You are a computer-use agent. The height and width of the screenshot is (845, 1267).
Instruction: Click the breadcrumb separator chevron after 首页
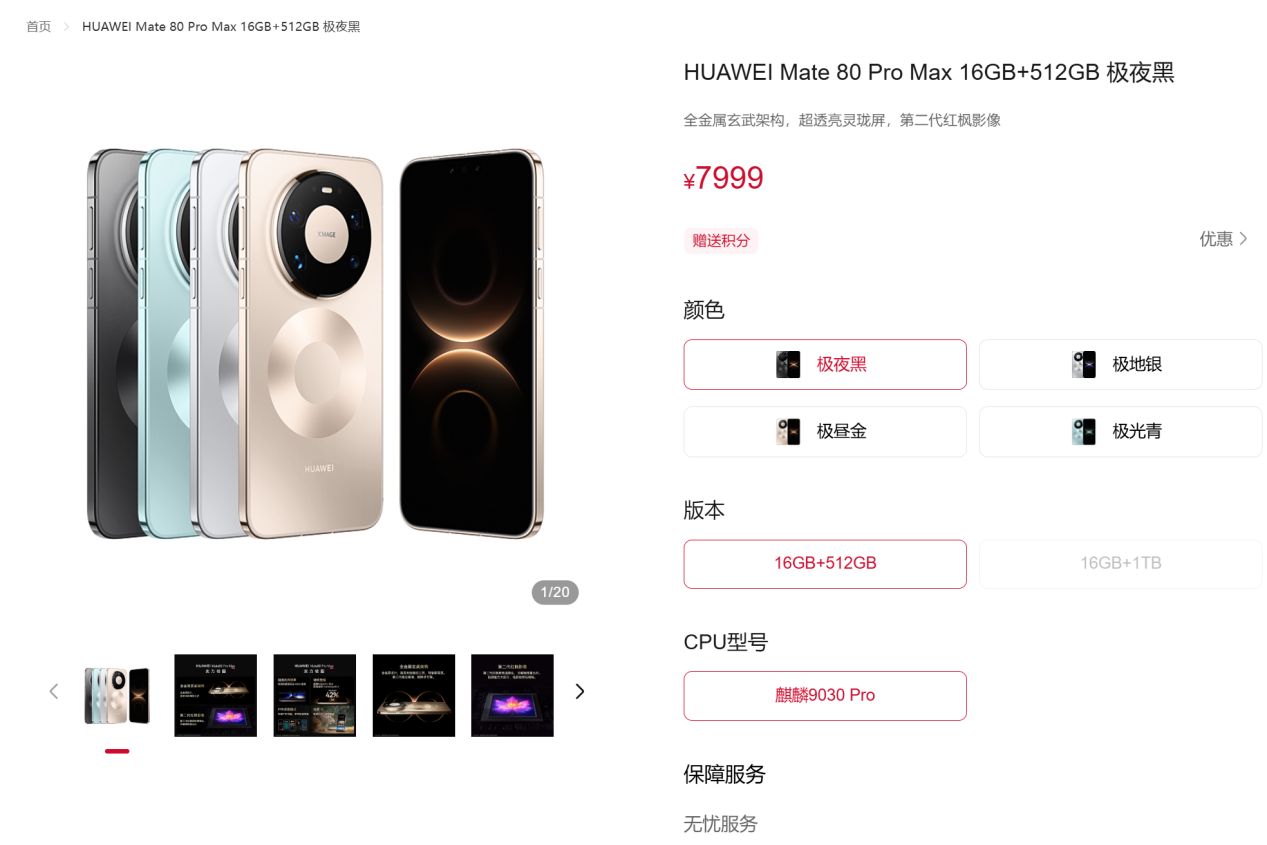pyautogui.click(x=67, y=27)
